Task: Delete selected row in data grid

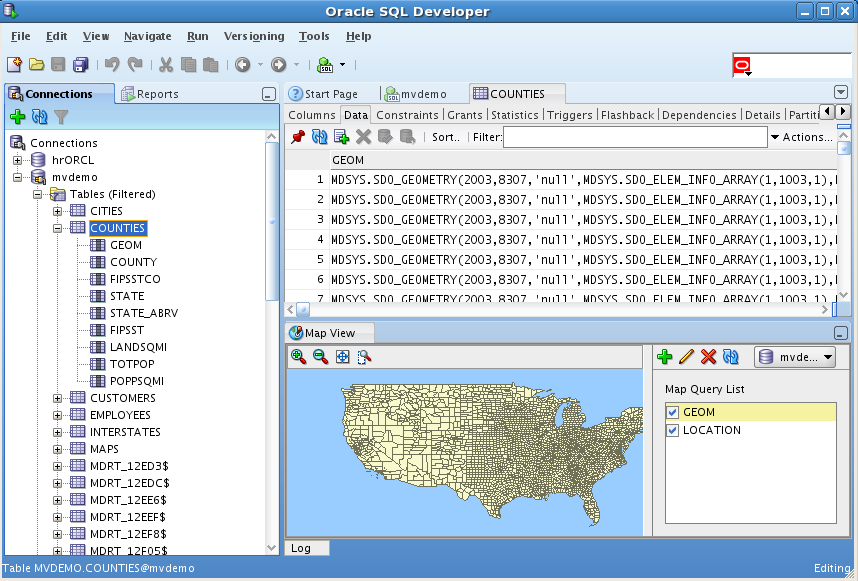Action: 363,137
